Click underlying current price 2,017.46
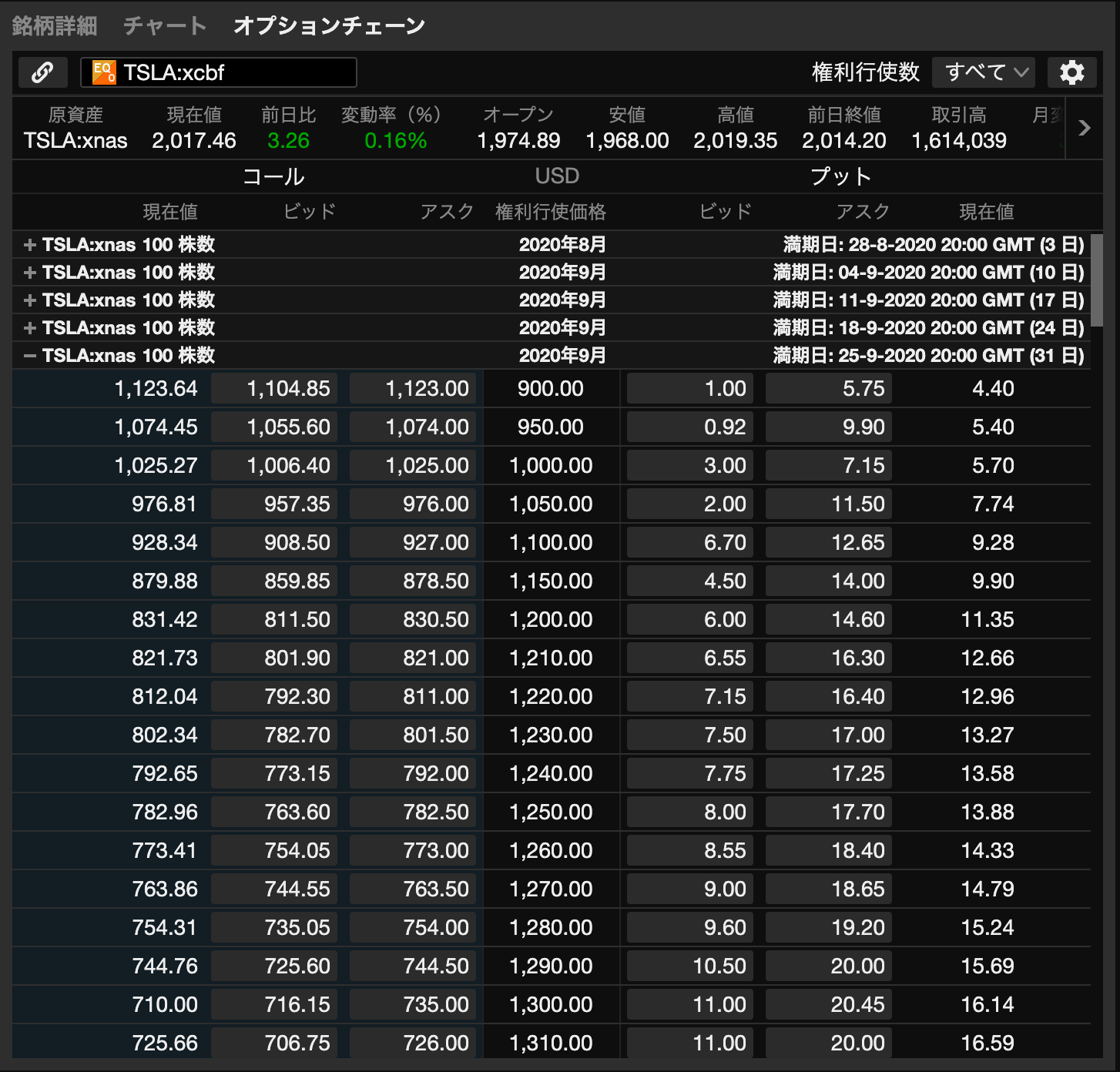1120x1072 pixels. [x=194, y=140]
